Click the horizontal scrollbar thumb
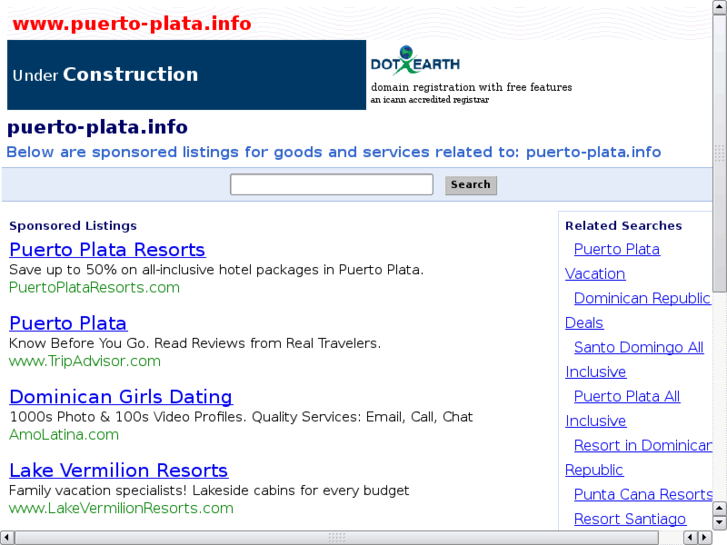The image size is (727, 545). pyautogui.click(x=337, y=538)
